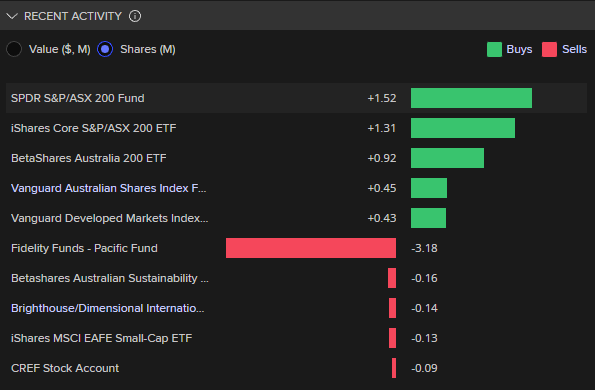Select the Value ($, M) radio button
Image resolution: width=595 pixels, height=390 pixels.
[x=14, y=49]
